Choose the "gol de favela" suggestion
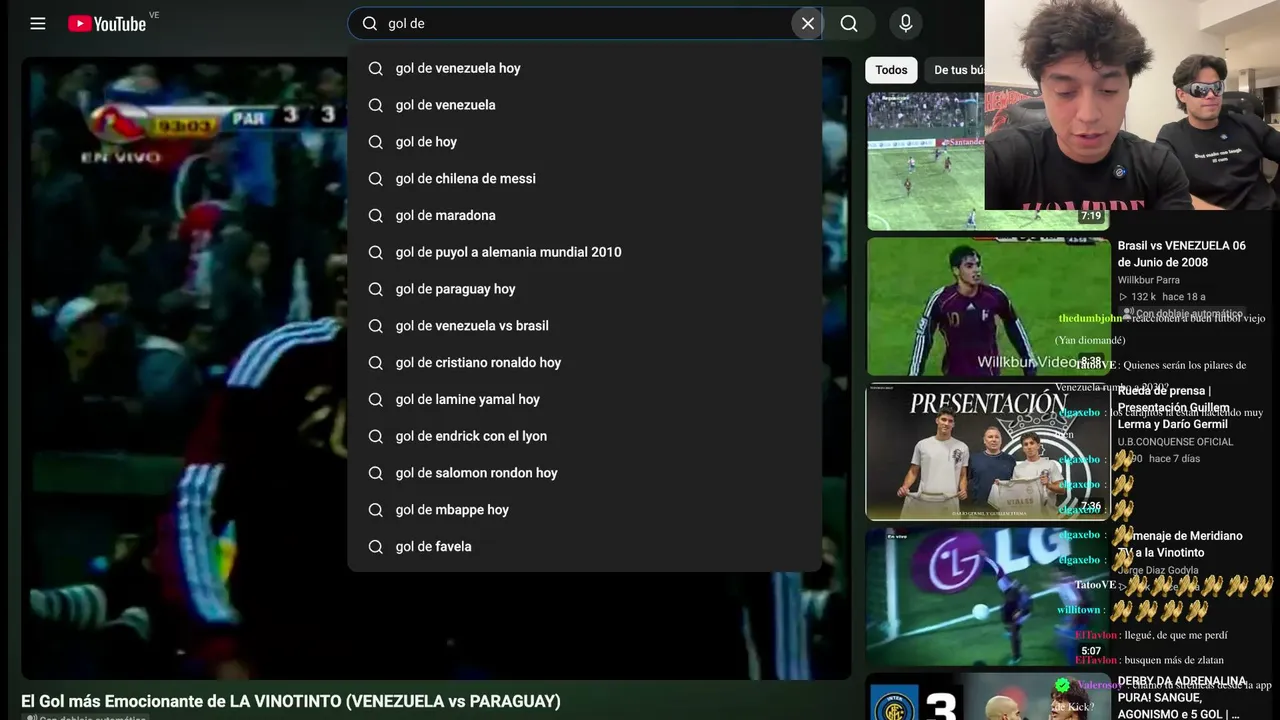 pos(585,547)
